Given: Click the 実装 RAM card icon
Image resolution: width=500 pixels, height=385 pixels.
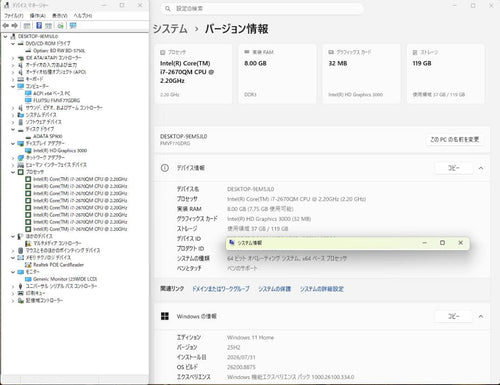Looking at the screenshot, I should pyautogui.click(x=247, y=52).
